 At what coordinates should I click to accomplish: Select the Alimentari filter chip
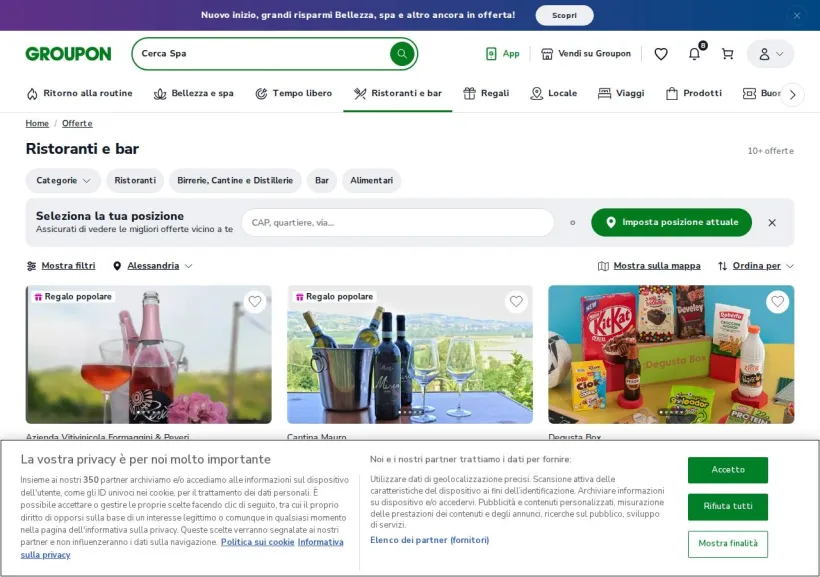(x=371, y=180)
